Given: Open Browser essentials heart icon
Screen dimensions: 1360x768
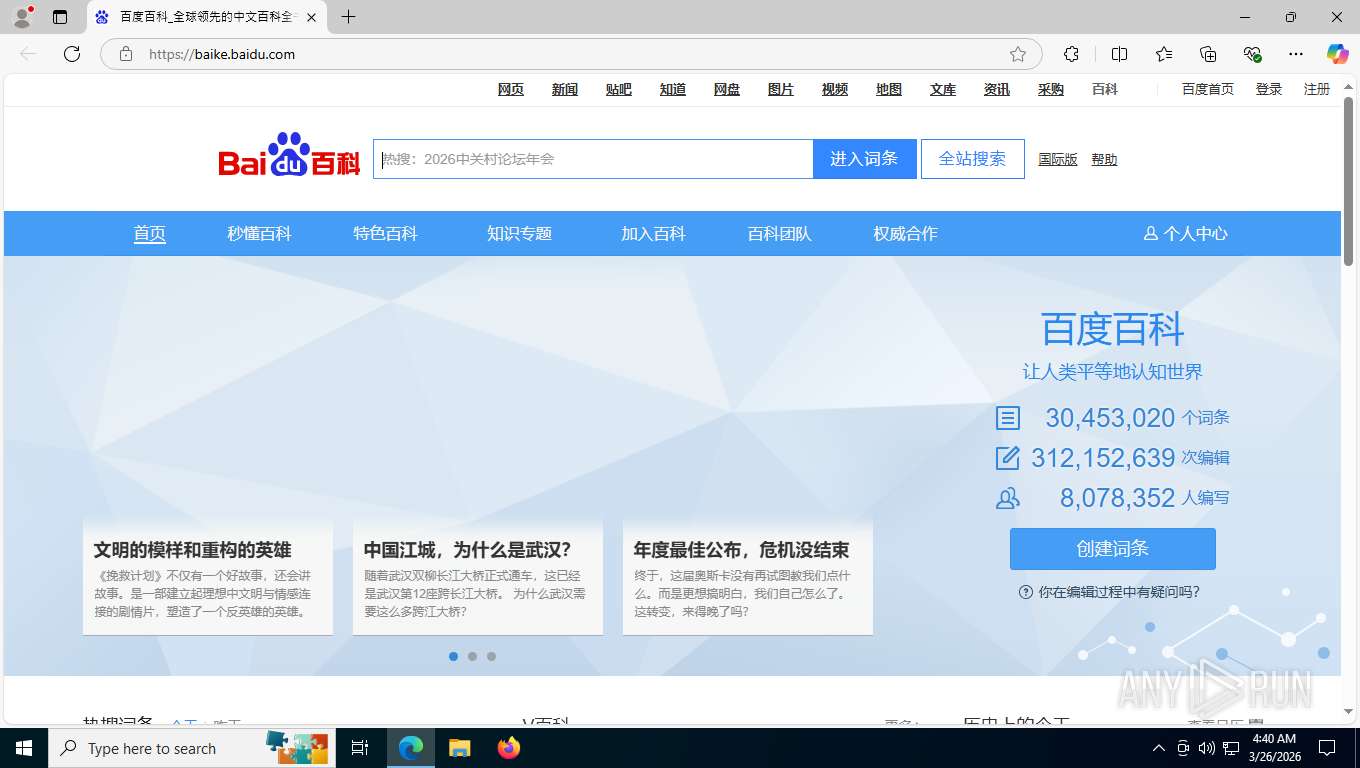Looking at the screenshot, I should pyautogui.click(x=1252, y=54).
